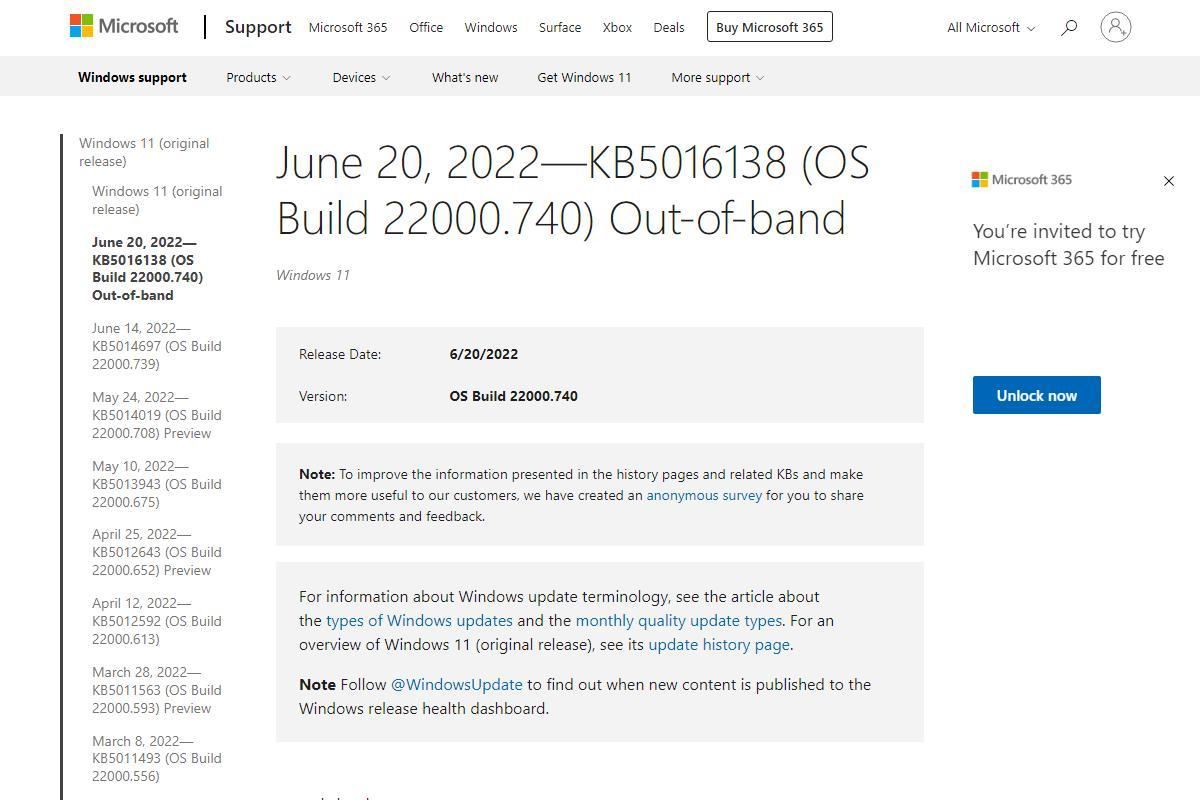Open June 14, 2022 KB5014697 sidebar item
This screenshot has width=1200, height=800.
[157, 346]
